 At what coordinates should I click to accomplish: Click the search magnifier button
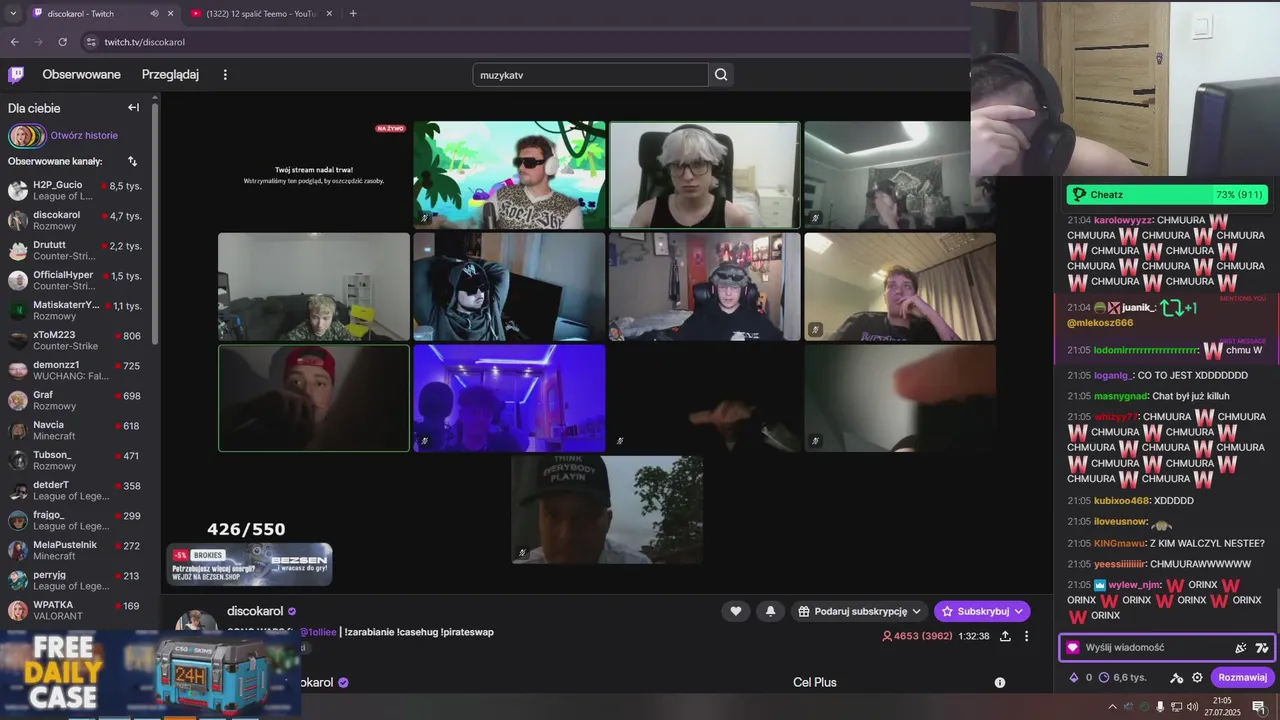pos(721,75)
